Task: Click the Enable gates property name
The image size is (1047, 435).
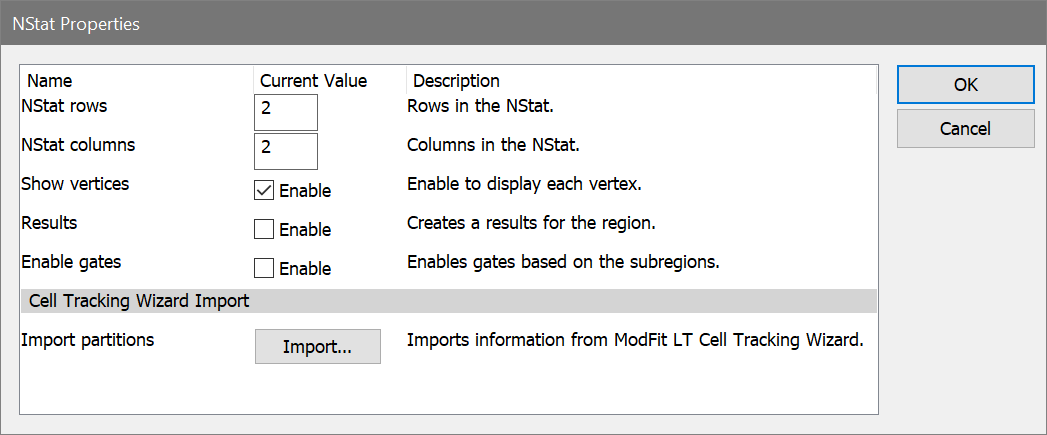Action: tap(71, 262)
